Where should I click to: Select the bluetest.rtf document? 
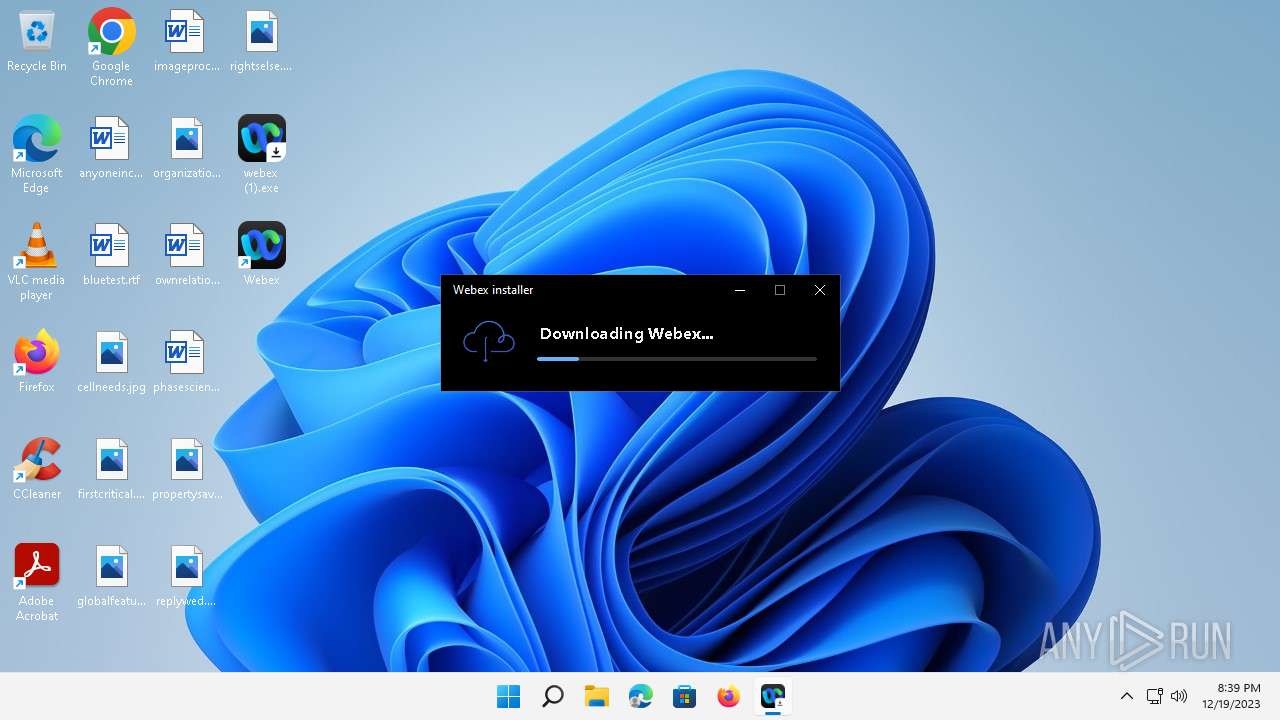(x=111, y=257)
